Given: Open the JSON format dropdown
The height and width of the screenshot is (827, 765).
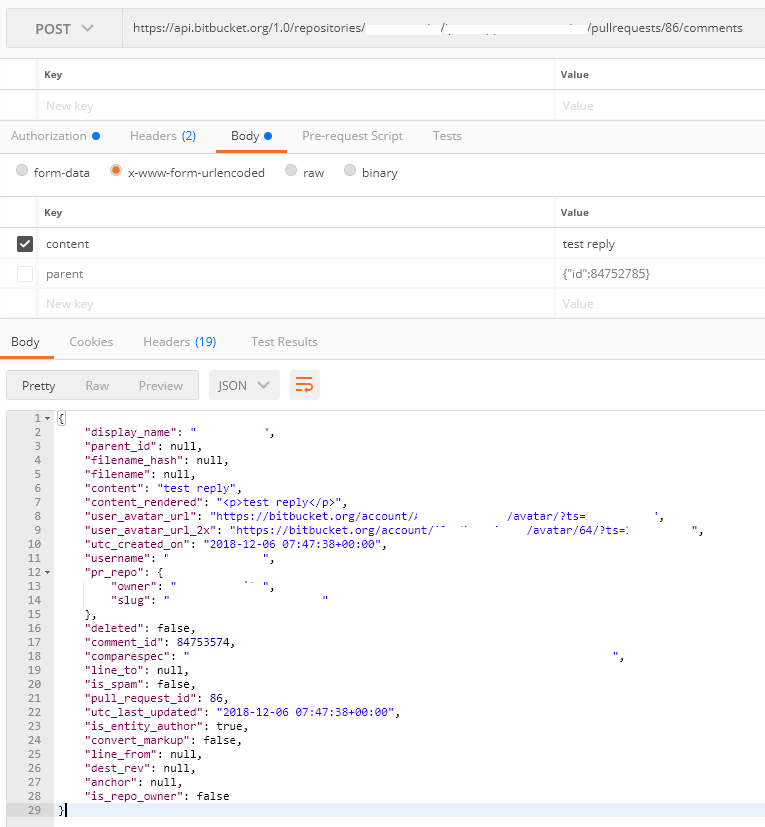Looking at the screenshot, I should coord(244,386).
